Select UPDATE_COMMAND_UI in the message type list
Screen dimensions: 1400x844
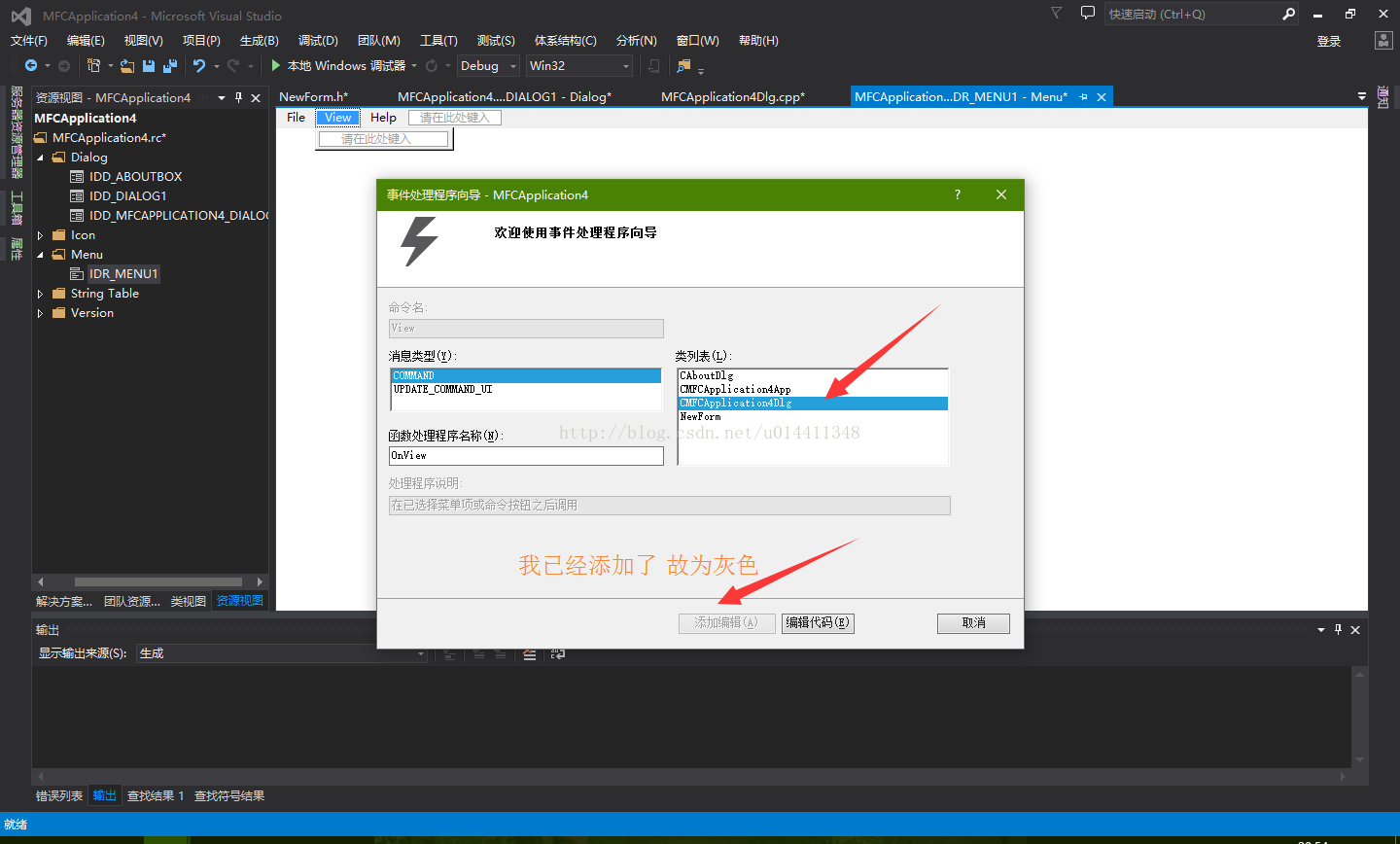(x=526, y=389)
